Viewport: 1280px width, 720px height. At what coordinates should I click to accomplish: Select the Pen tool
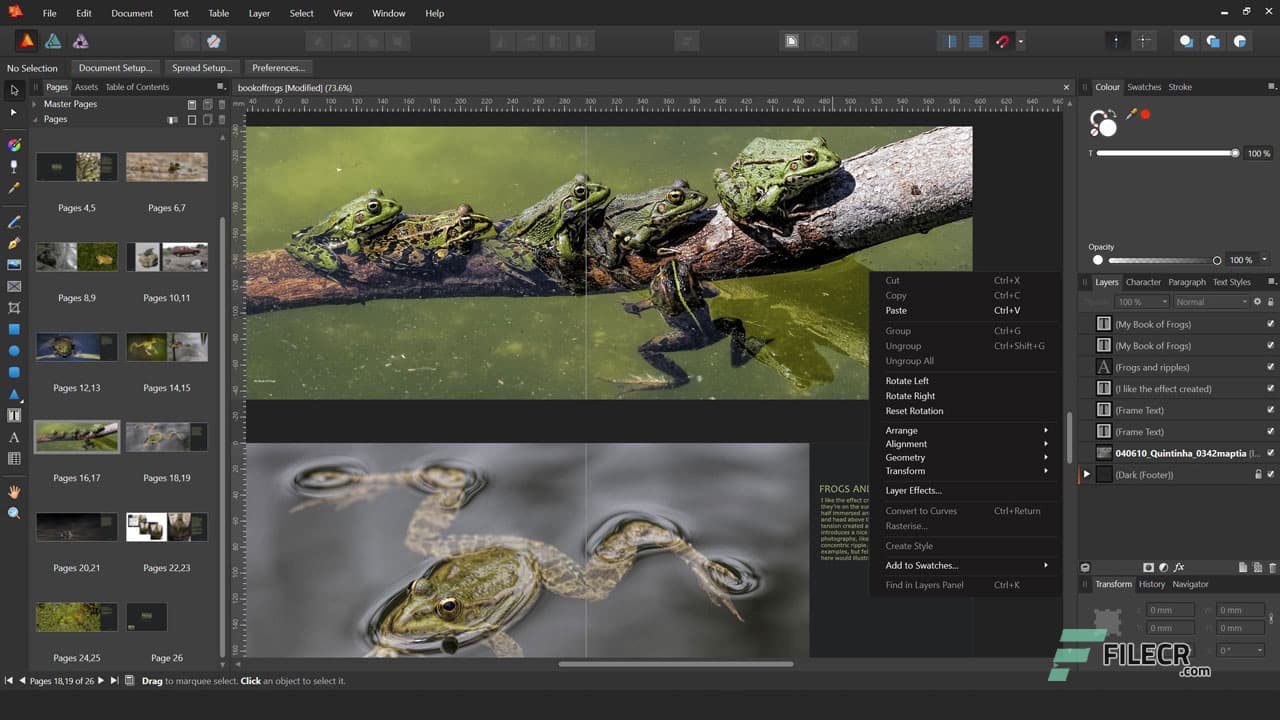coord(13,245)
